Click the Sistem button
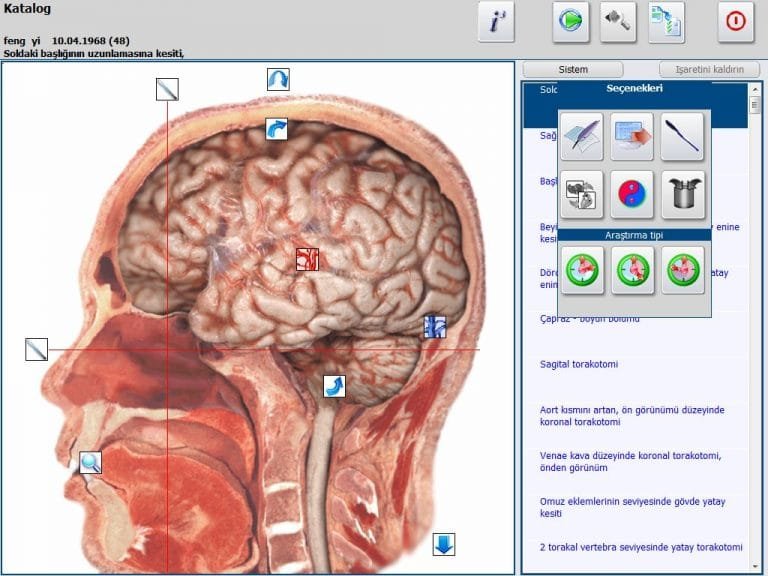 click(573, 70)
